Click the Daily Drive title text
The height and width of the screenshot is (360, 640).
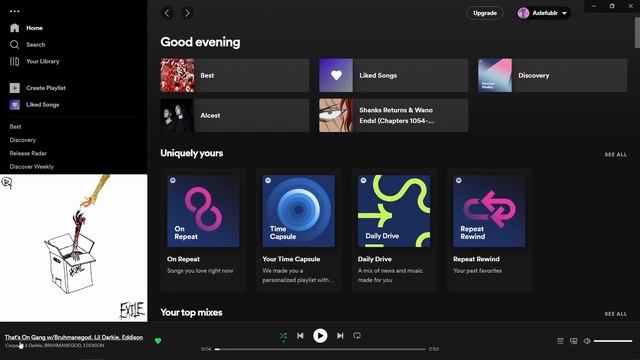pos(375,259)
